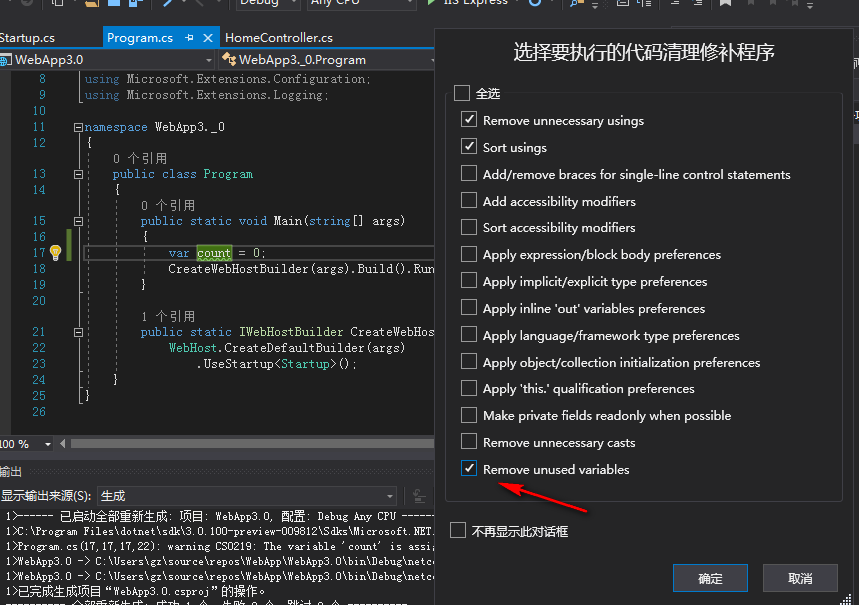Collapse the CreateWebHostBuilder method block
Image resolution: width=859 pixels, height=605 pixels.
pyautogui.click(x=78, y=332)
